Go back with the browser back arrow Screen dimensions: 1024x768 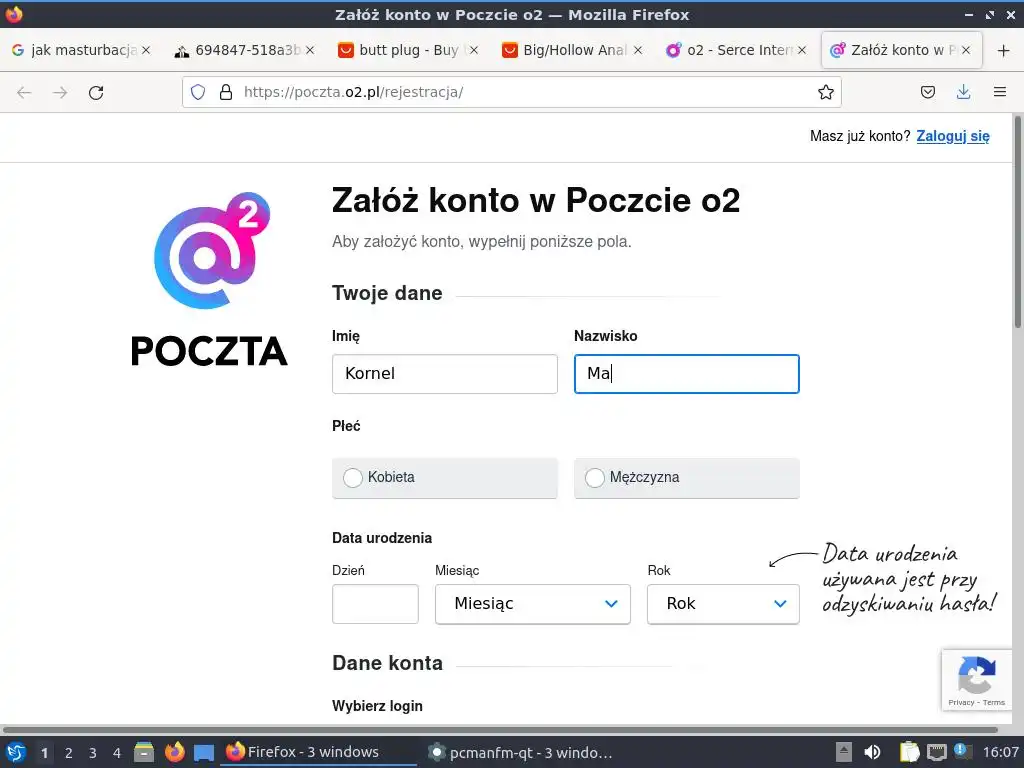[x=24, y=93]
